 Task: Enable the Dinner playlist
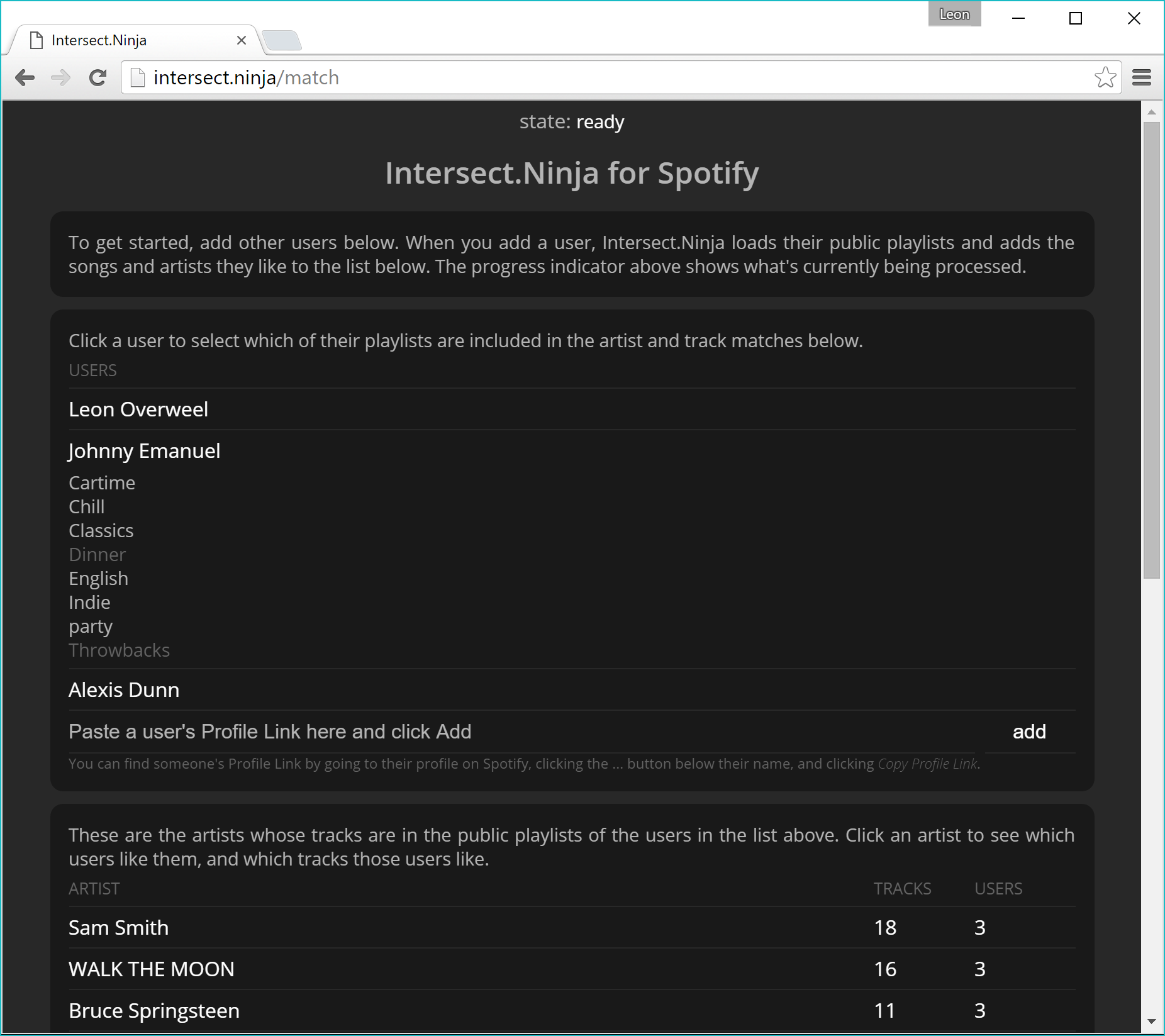pyautogui.click(x=98, y=555)
